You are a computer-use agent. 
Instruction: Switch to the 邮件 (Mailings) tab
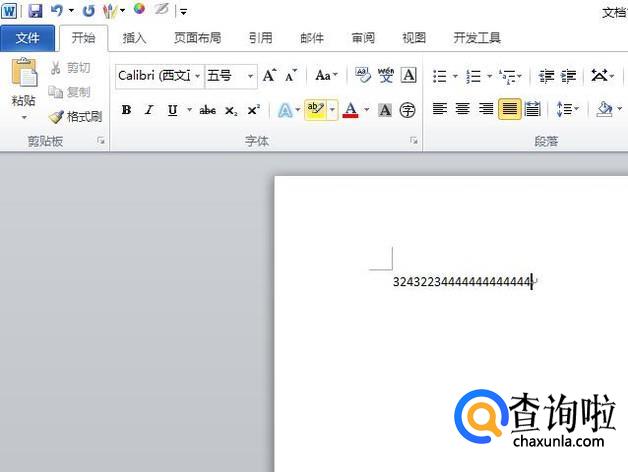tap(312, 38)
